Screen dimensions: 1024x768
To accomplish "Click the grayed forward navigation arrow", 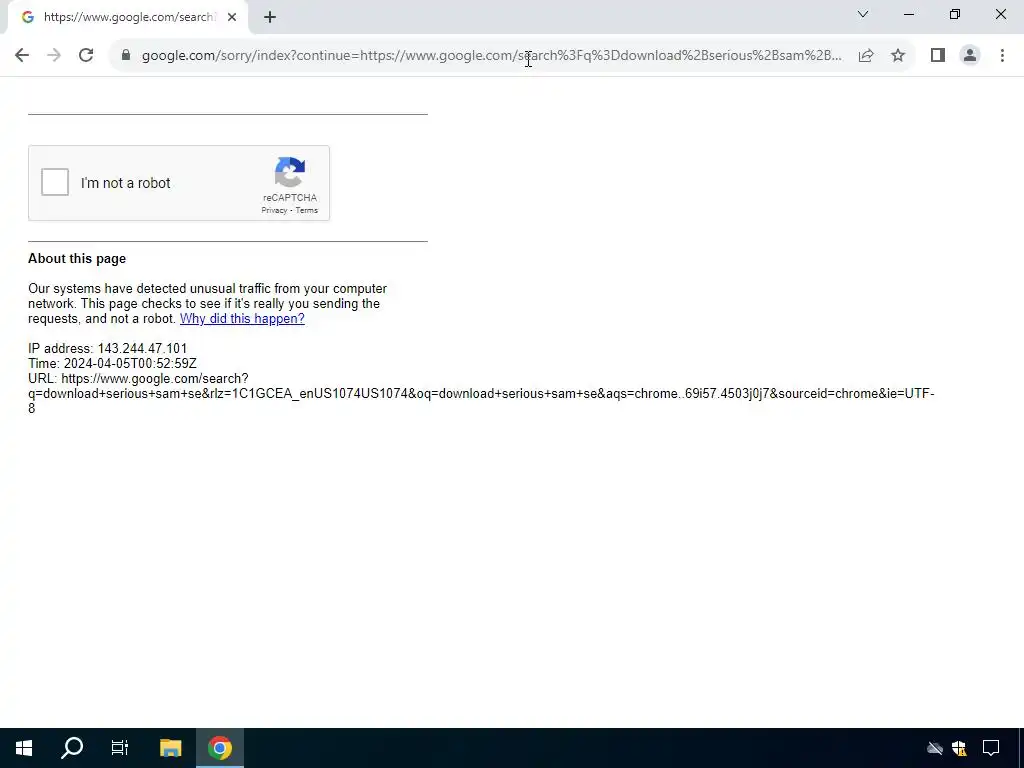I will (x=54, y=56).
